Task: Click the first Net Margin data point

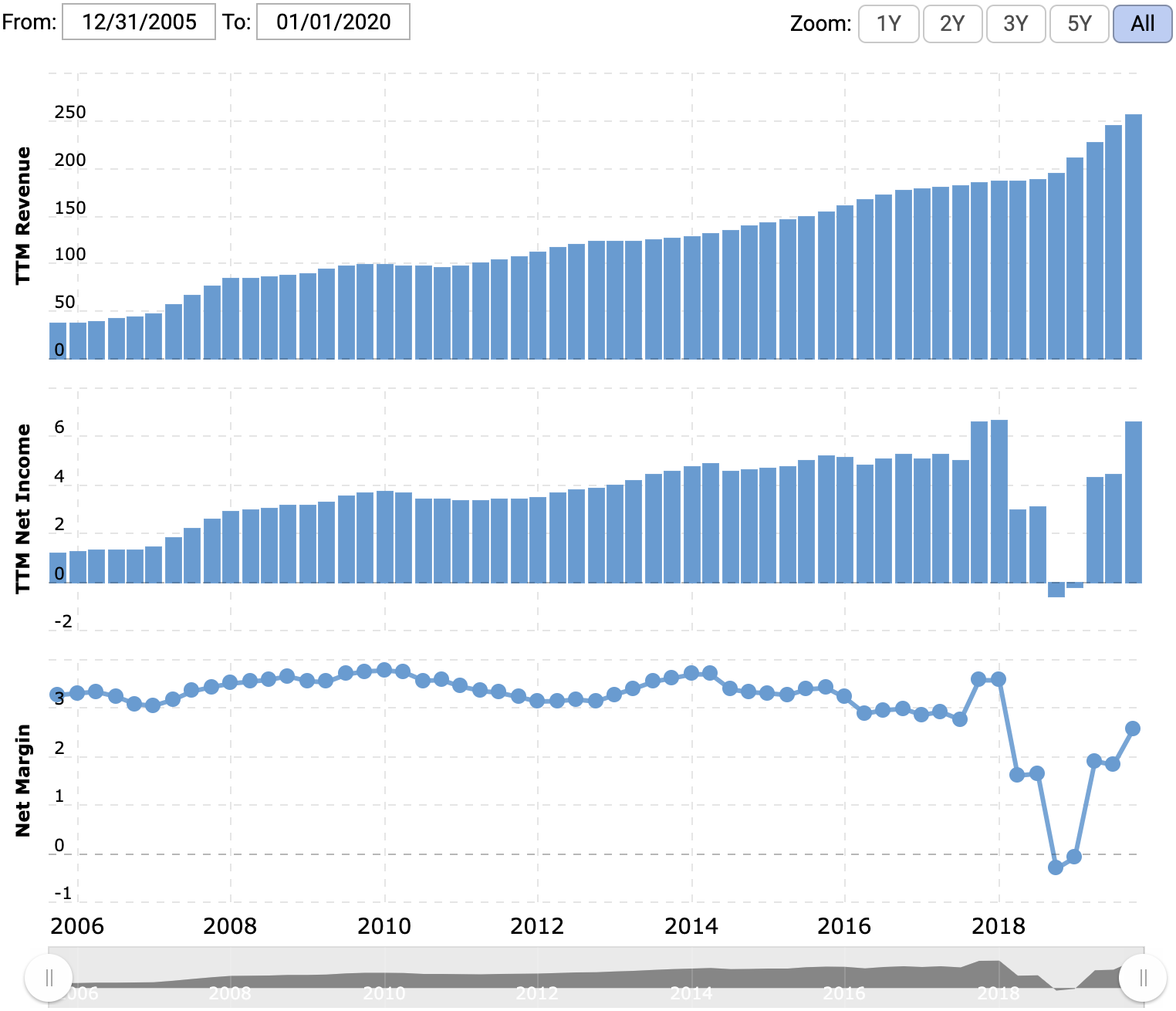Action: point(57,695)
